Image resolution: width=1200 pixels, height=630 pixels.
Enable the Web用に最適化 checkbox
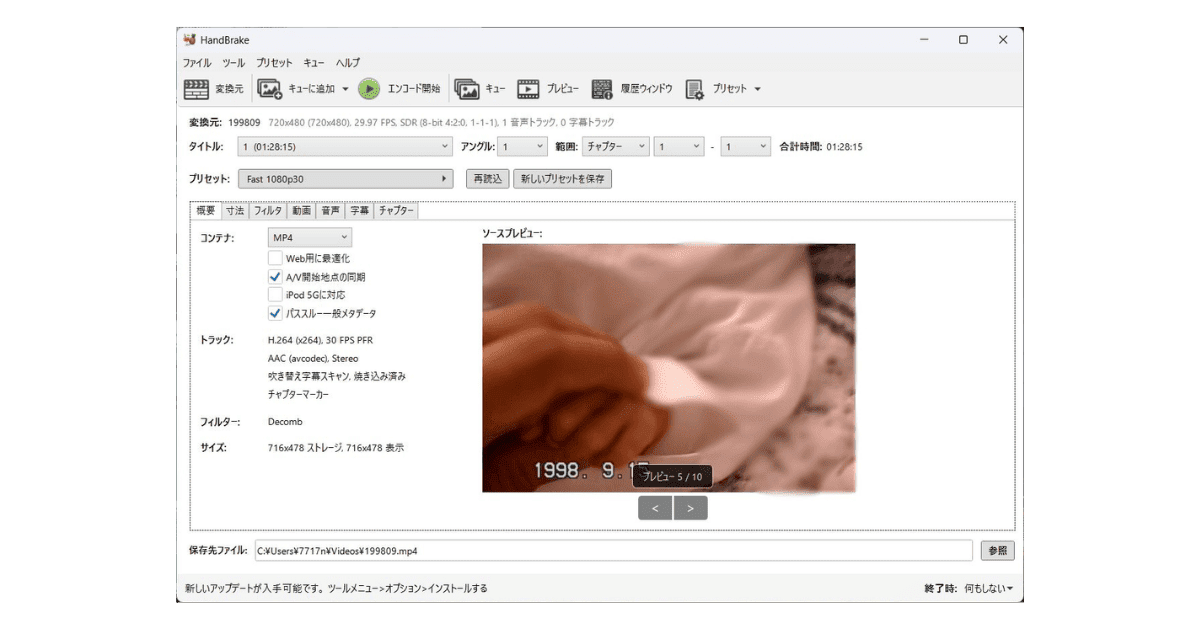275,258
